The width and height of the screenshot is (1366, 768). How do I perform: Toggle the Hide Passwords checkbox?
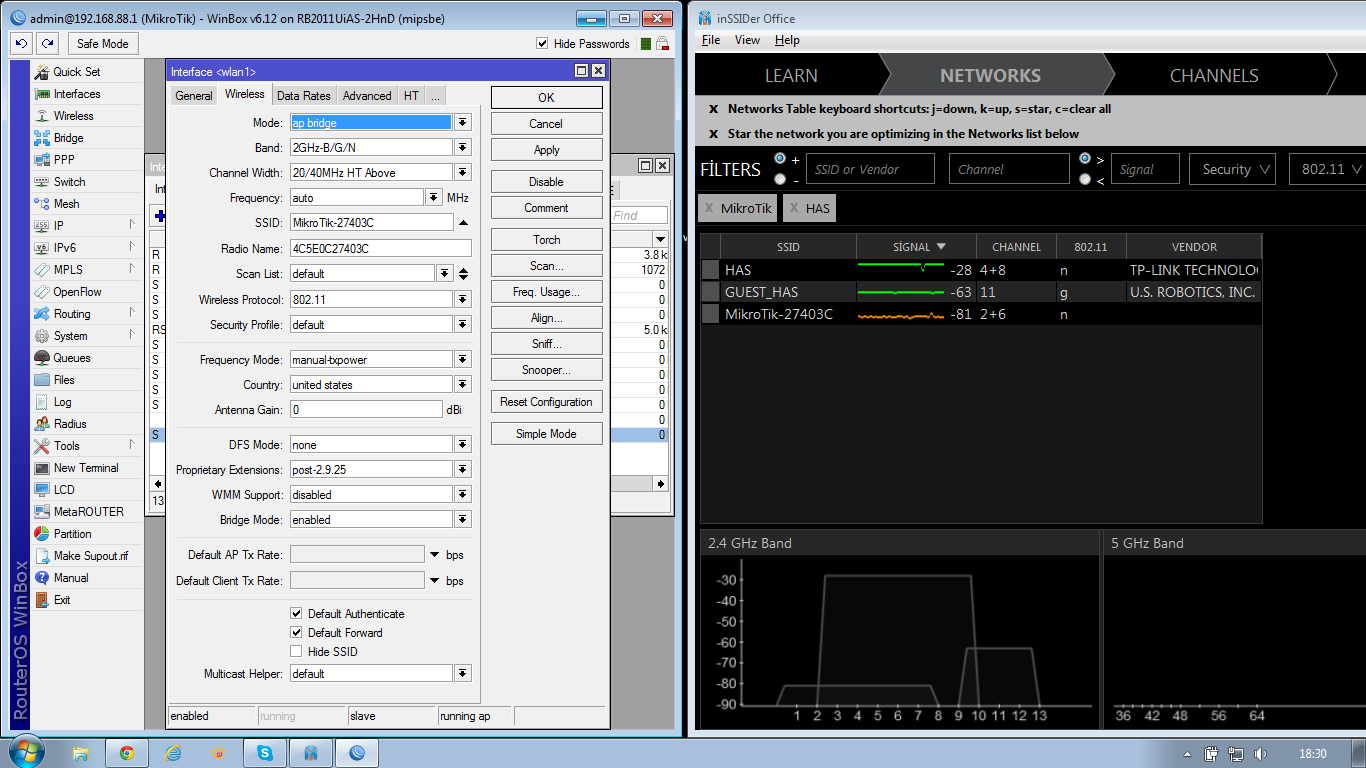pos(542,44)
